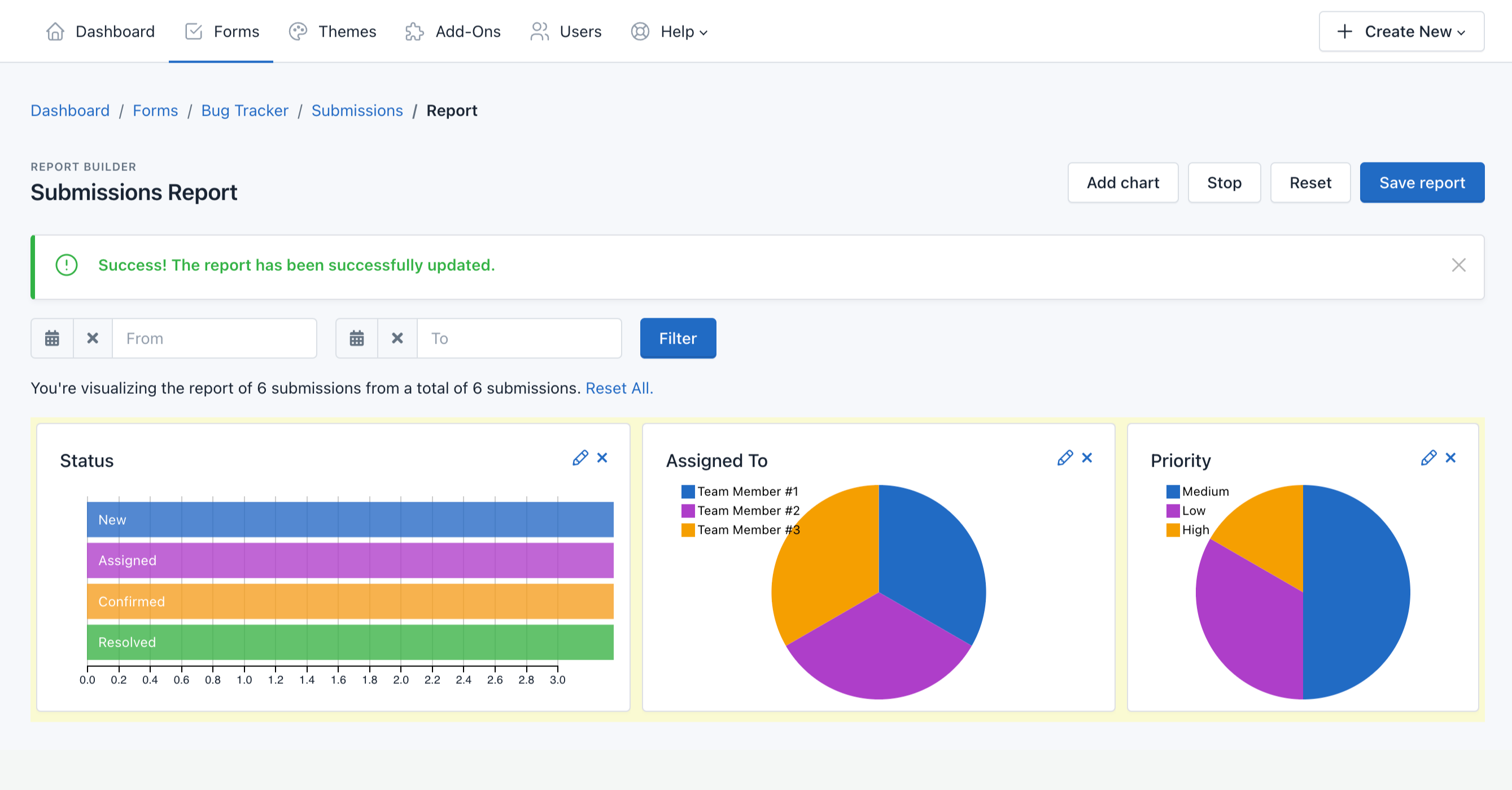Screen dimensions: 1512x790
Task: Go to the Themes tab
Action: click(333, 32)
